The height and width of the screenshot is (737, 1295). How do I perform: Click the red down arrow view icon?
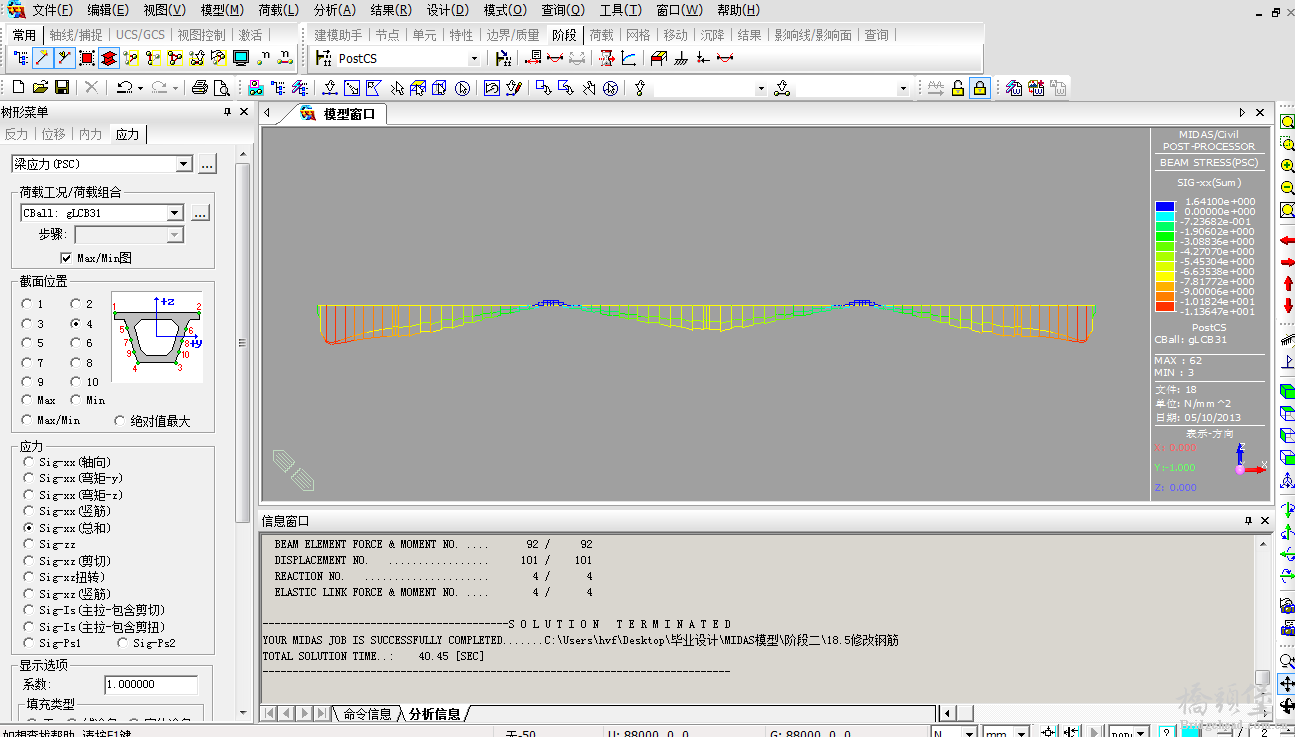1287,305
